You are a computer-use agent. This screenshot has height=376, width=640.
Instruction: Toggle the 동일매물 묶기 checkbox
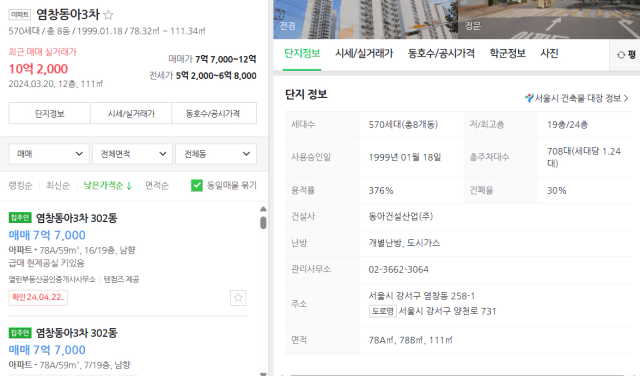(197, 185)
